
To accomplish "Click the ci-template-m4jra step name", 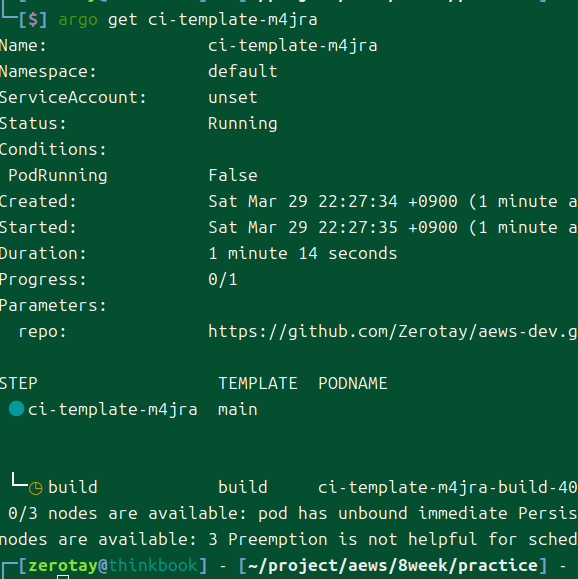I will point(113,410).
